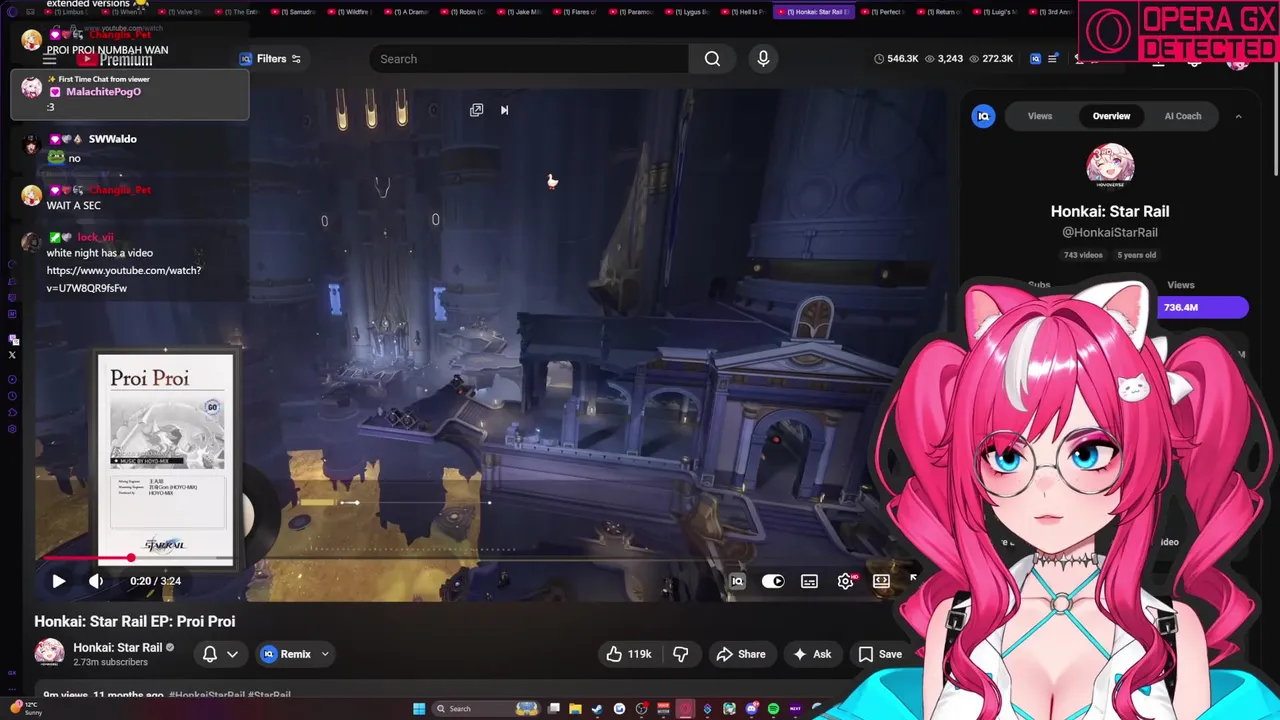
Task: Dislike the video
Action: click(x=681, y=654)
